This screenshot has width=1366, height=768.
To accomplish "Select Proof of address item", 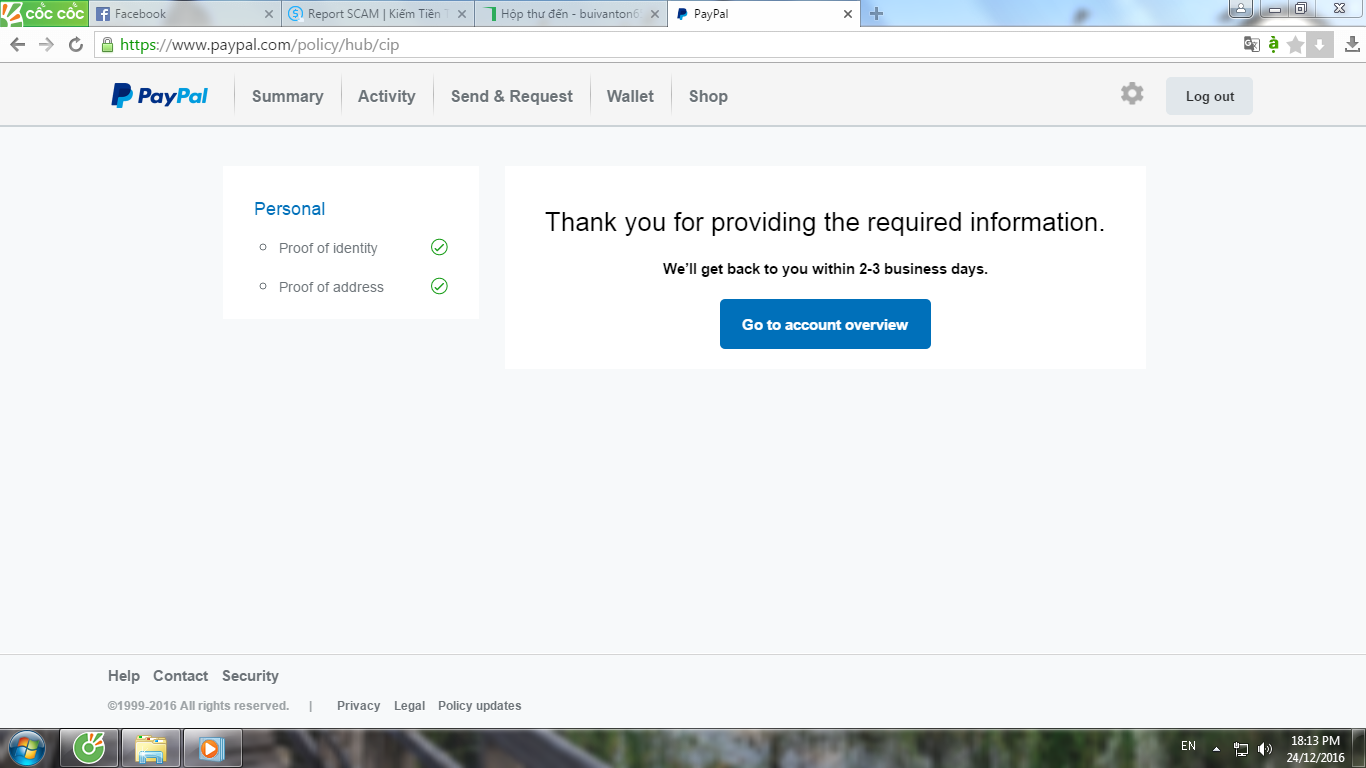I will click(331, 287).
